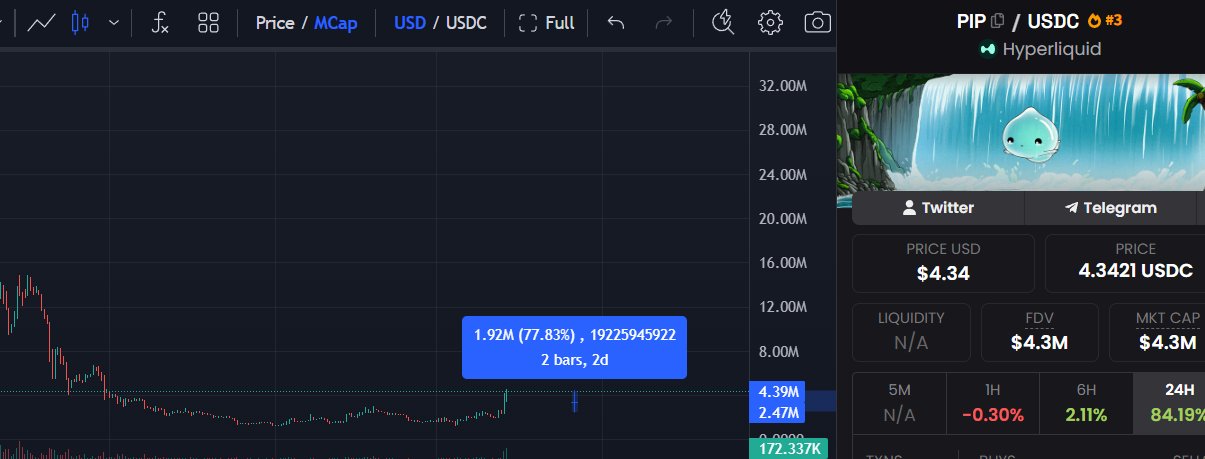This screenshot has width=1205, height=459.
Task: Expand the chart type dropdown arrow
Action: [x=114, y=22]
